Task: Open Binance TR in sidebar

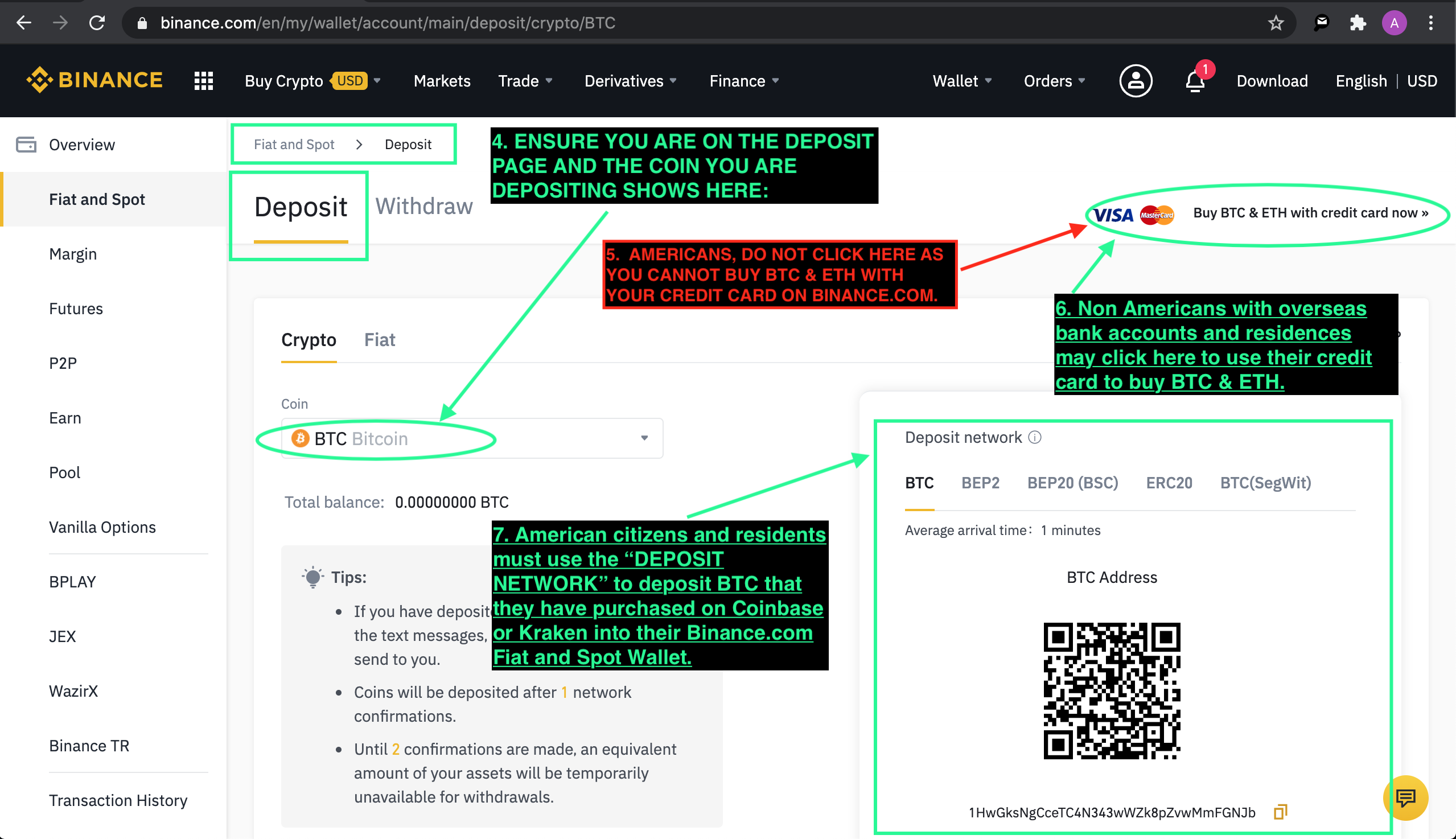Action: pyautogui.click(x=89, y=746)
